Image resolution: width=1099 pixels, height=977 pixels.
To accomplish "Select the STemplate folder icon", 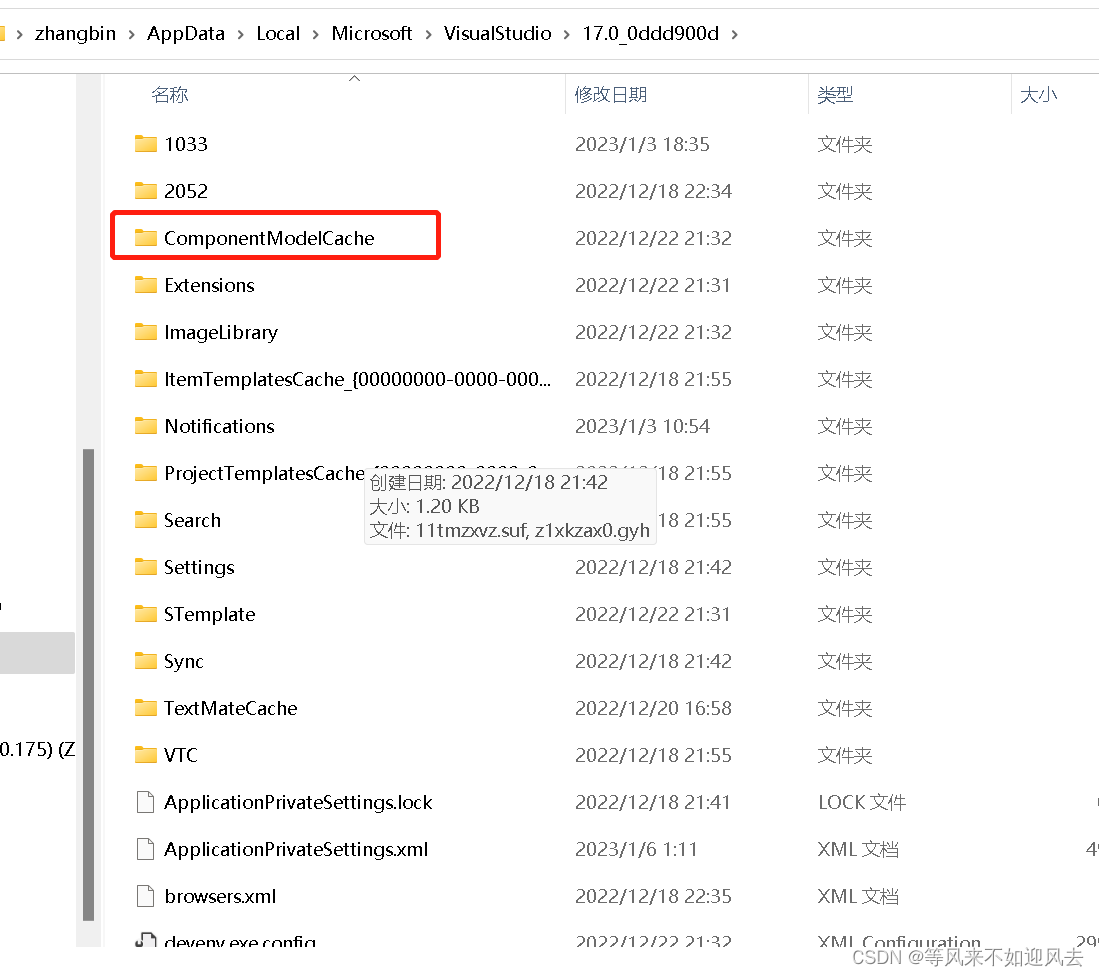I will 146,613.
